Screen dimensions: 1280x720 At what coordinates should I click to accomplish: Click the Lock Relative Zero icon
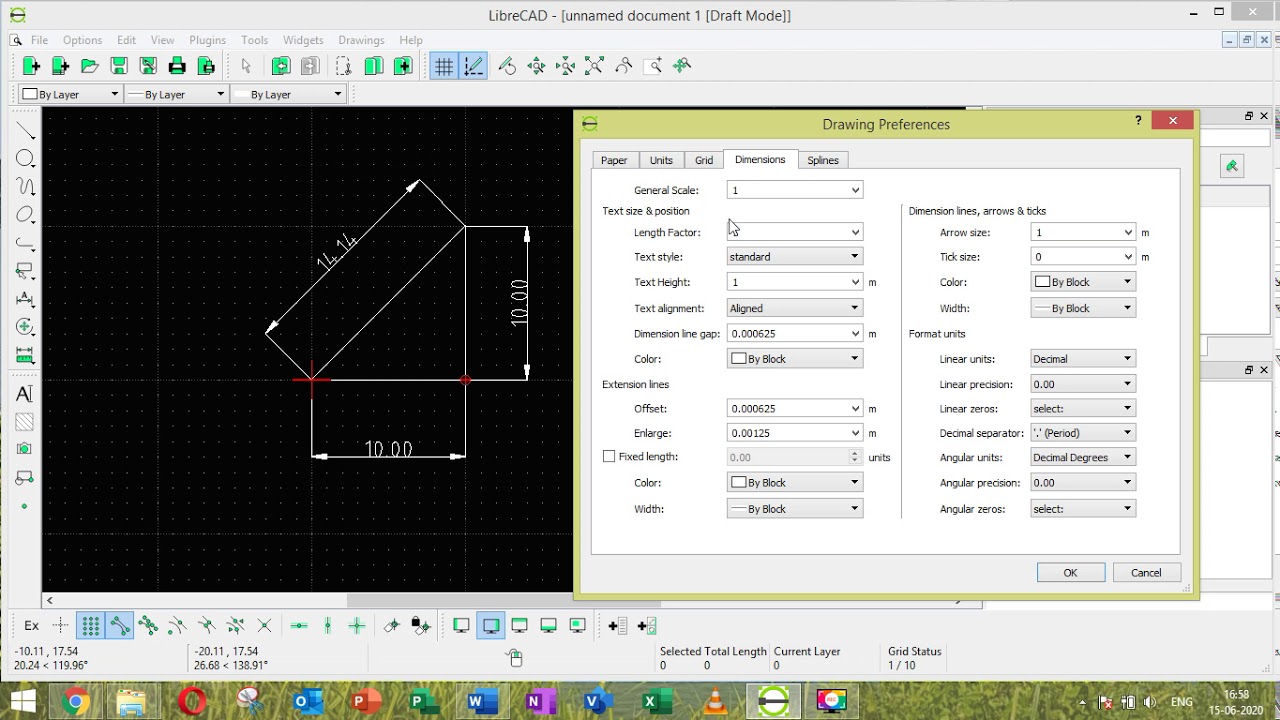tap(420, 626)
